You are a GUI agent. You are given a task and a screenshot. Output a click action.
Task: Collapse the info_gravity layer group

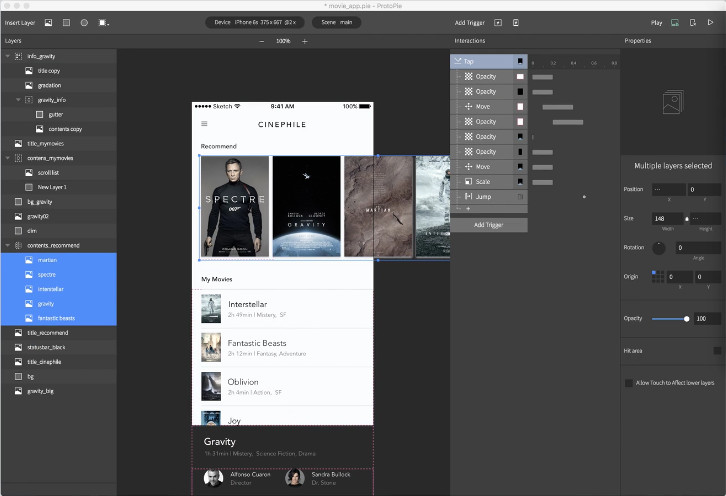coord(7,56)
